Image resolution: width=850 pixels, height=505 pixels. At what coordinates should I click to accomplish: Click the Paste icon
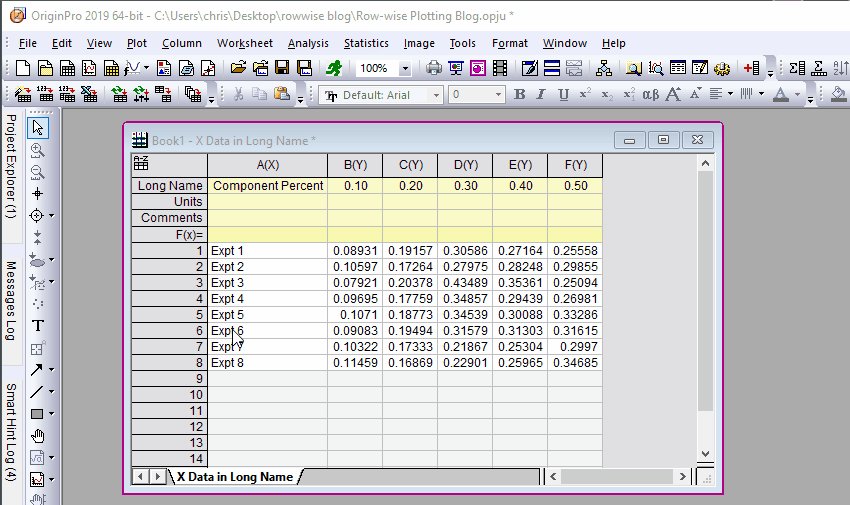pos(281,94)
